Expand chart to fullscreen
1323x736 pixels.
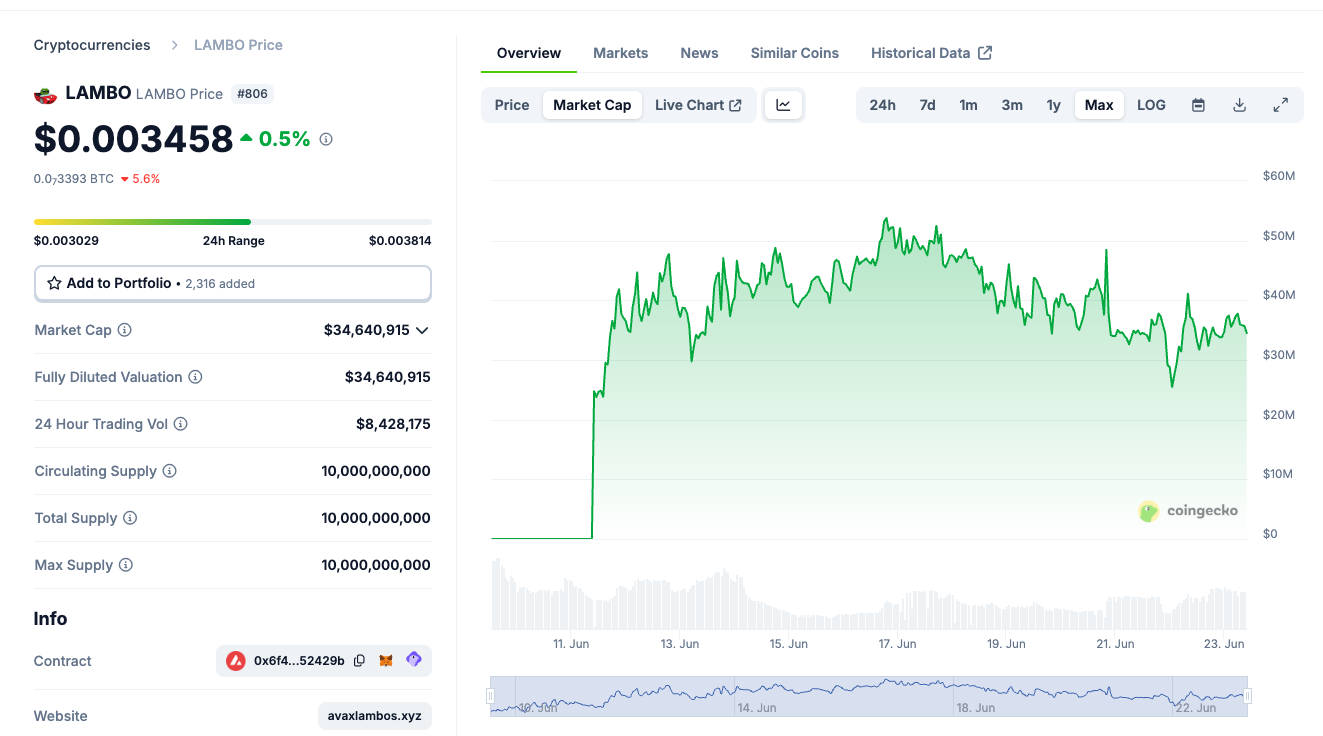coord(1280,105)
